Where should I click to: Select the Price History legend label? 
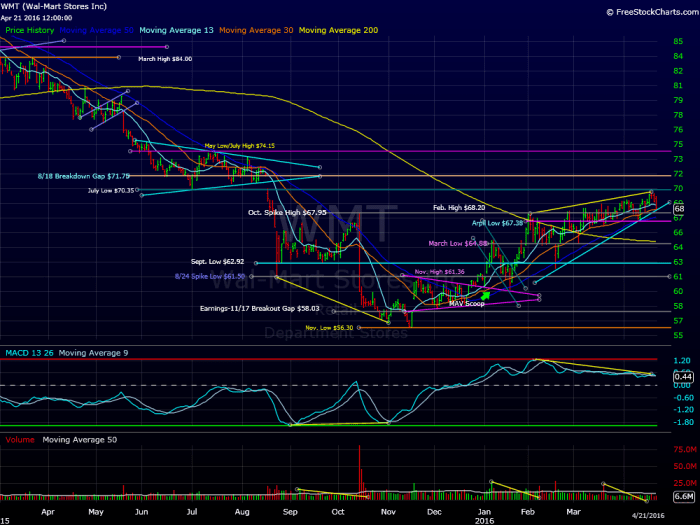point(29,30)
